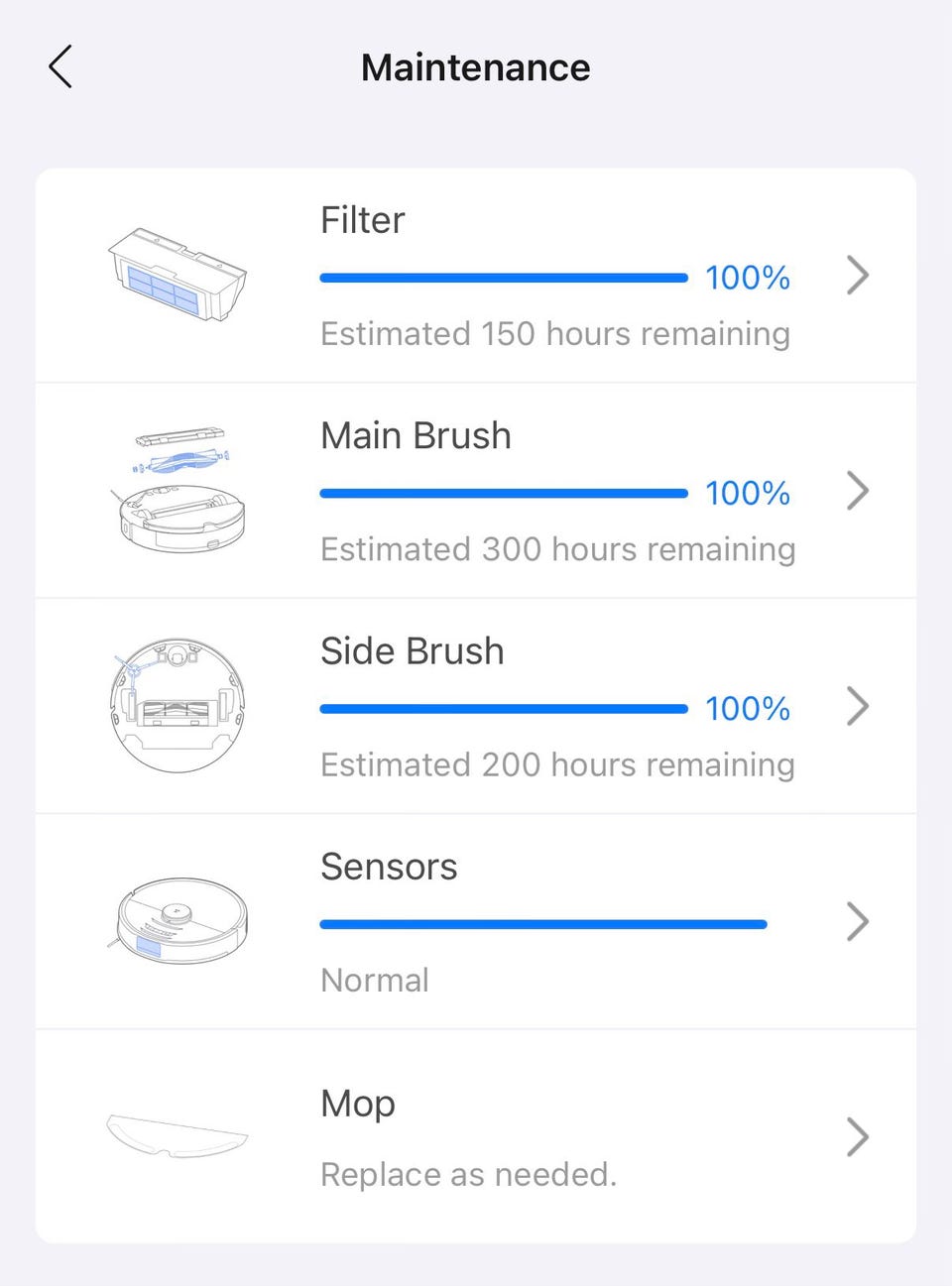
Task: Click the Sensors status bar
Action: tap(543, 925)
